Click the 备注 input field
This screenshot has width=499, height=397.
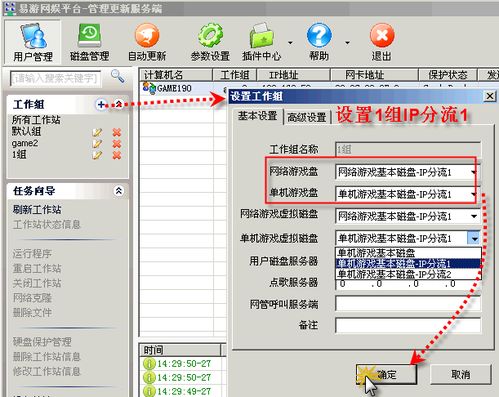408,325
